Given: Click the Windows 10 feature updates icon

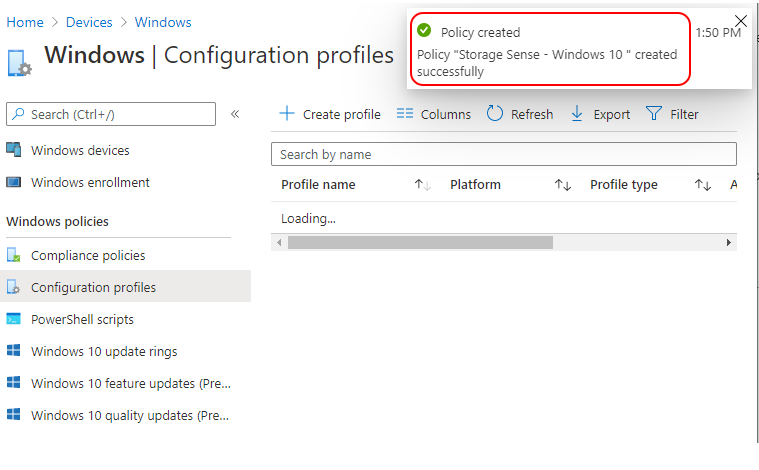Looking at the screenshot, I should [14, 382].
